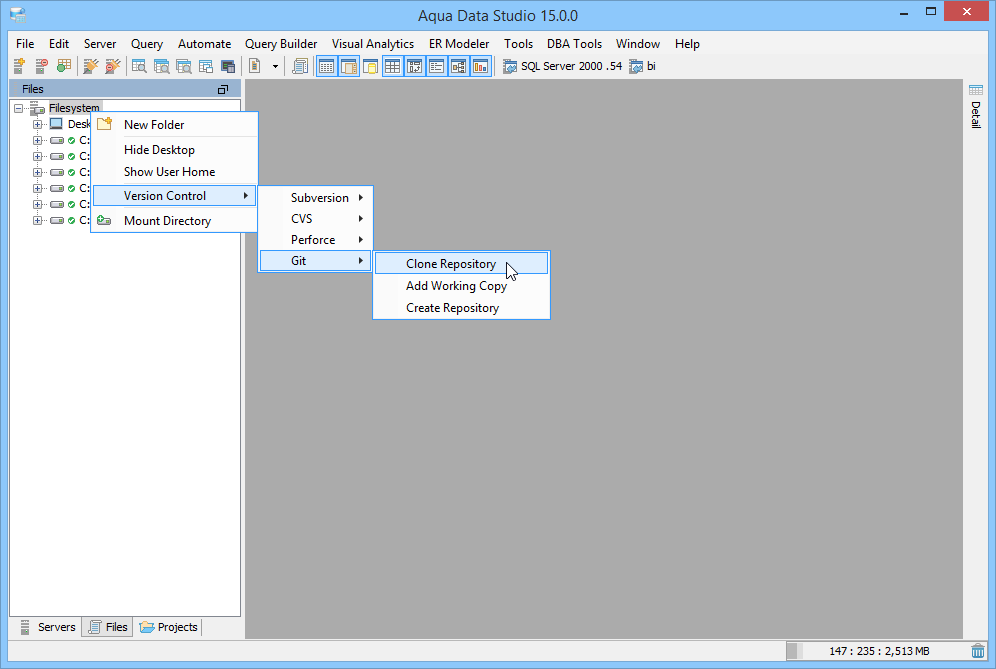Click the Files panel title header
Viewport: 996px width, 669px height.
[x=124, y=89]
